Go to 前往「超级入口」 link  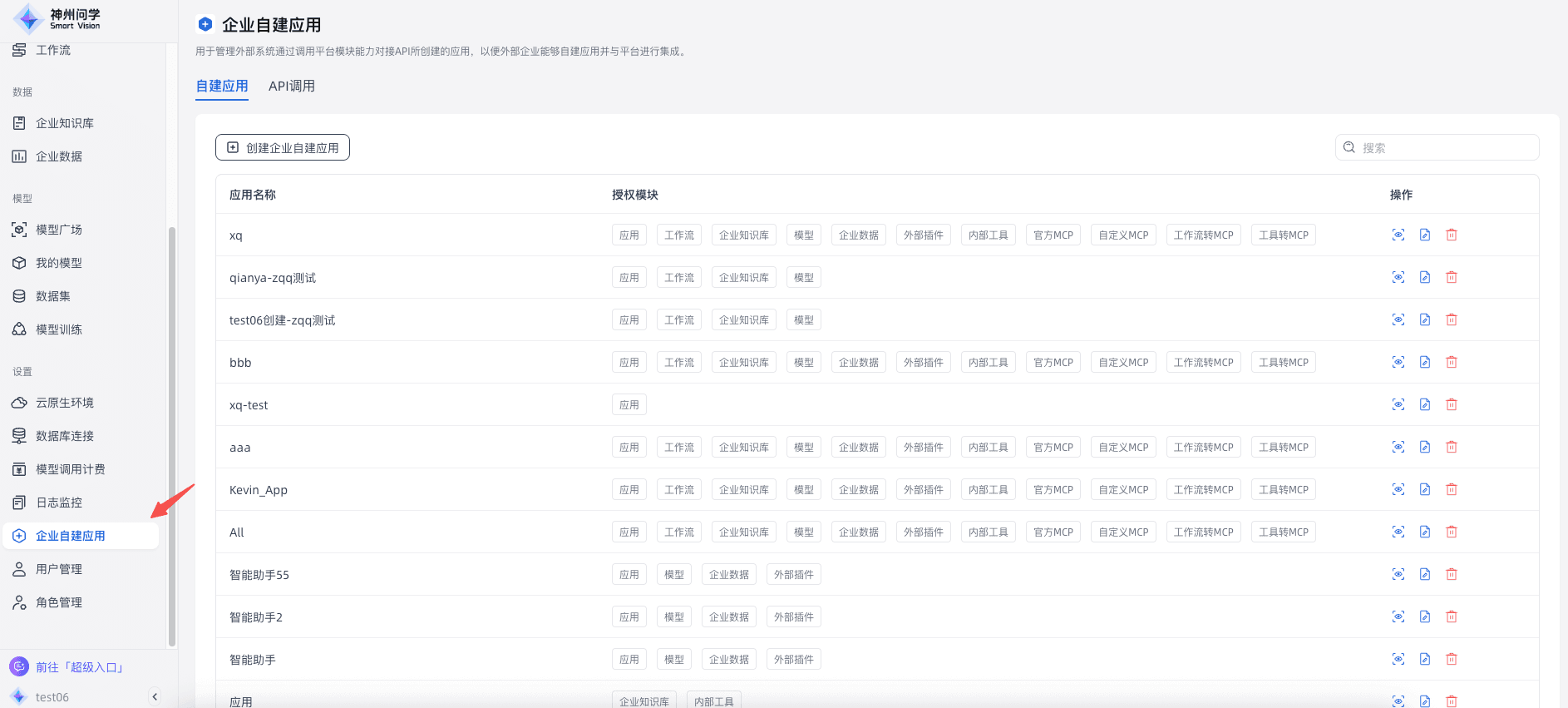point(79,667)
